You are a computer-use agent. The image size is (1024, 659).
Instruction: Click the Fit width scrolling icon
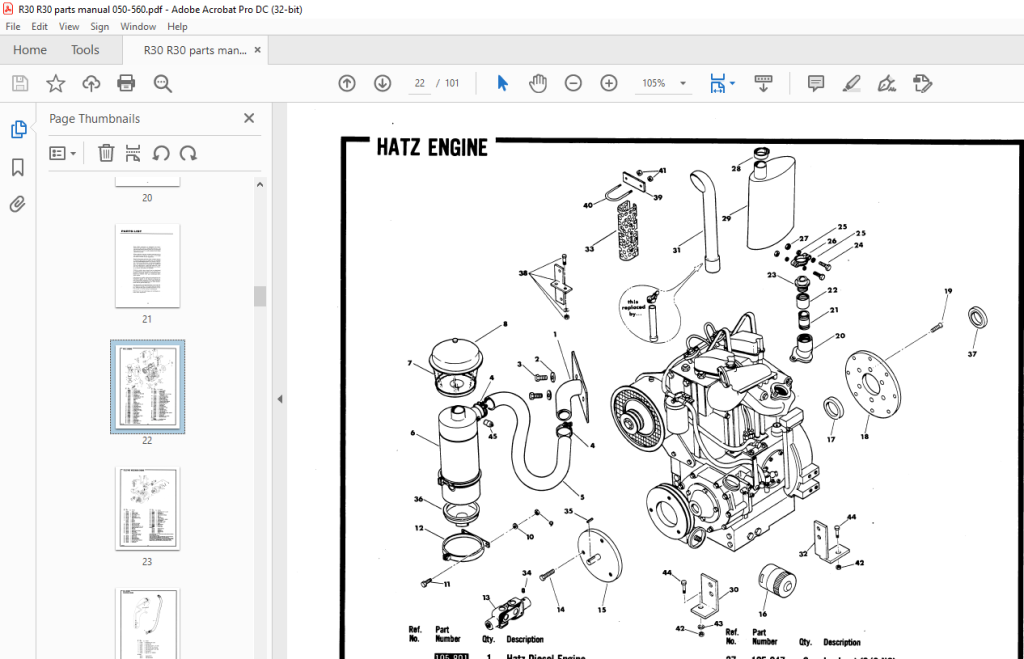[x=717, y=83]
